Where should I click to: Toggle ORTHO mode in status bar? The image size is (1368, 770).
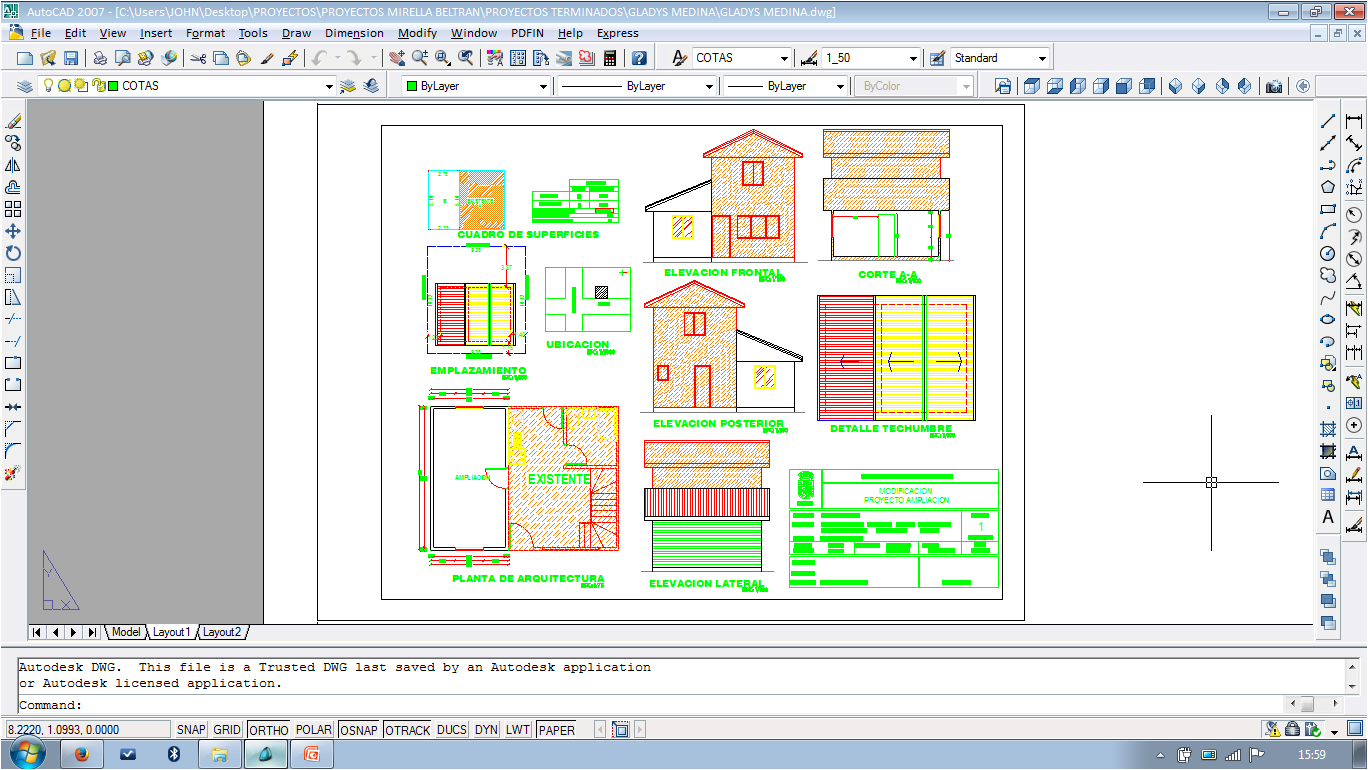[x=268, y=730]
